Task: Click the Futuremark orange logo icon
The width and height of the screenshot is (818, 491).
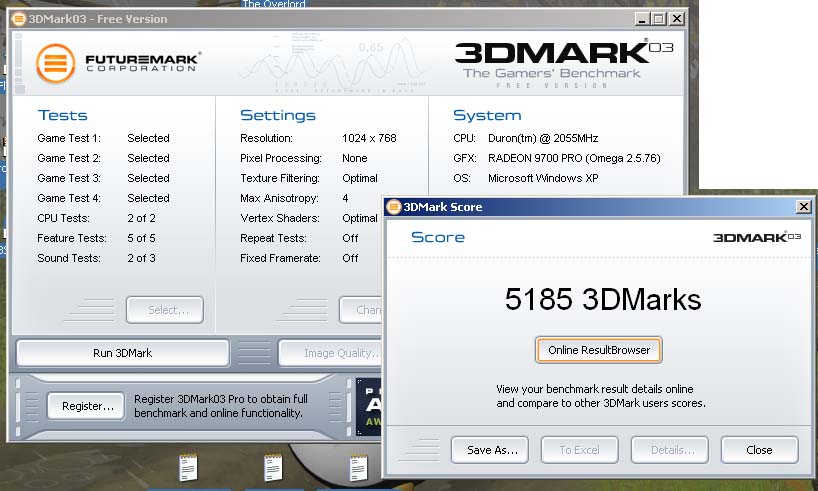Action: pyautogui.click(x=55, y=64)
